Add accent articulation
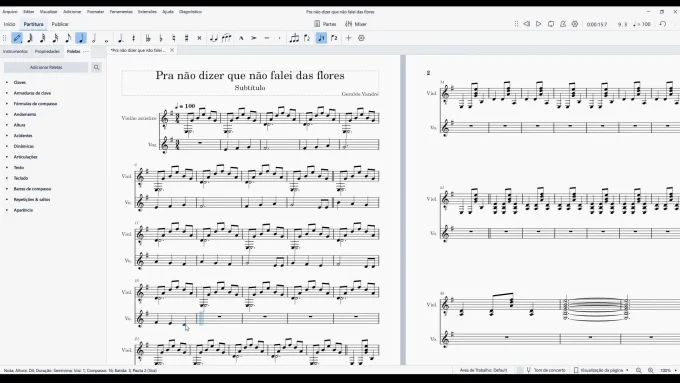This screenshot has height=383, width=680. pos(254,38)
